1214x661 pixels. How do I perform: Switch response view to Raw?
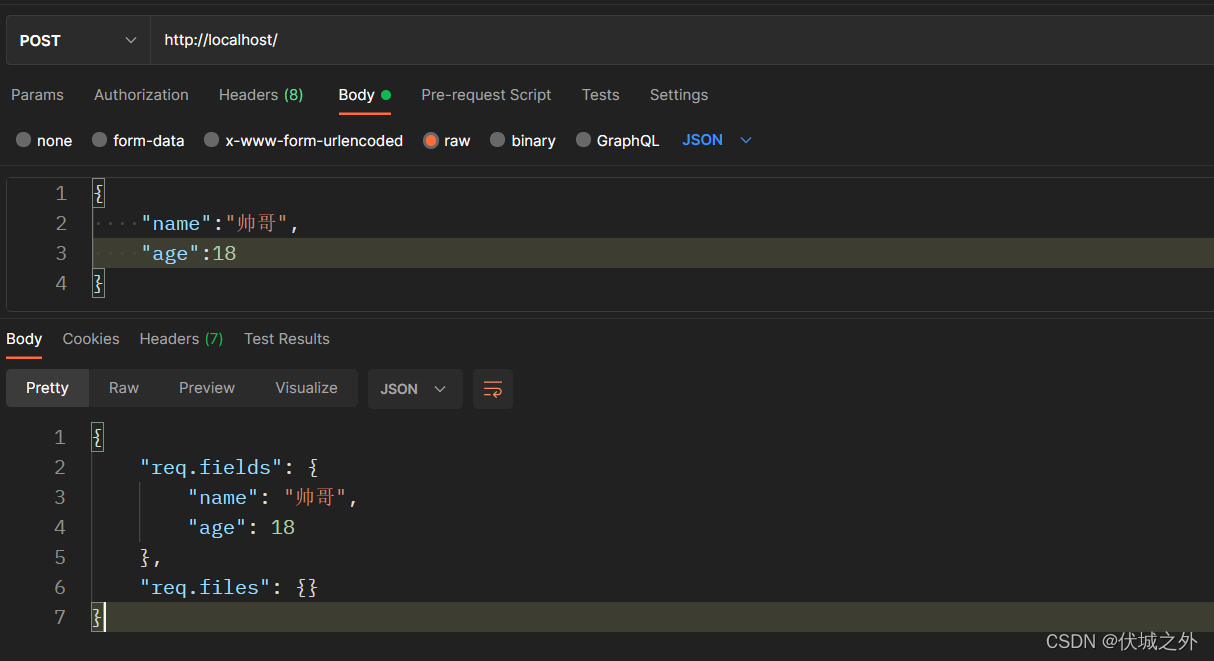pyautogui.click(x=123, y=388)
